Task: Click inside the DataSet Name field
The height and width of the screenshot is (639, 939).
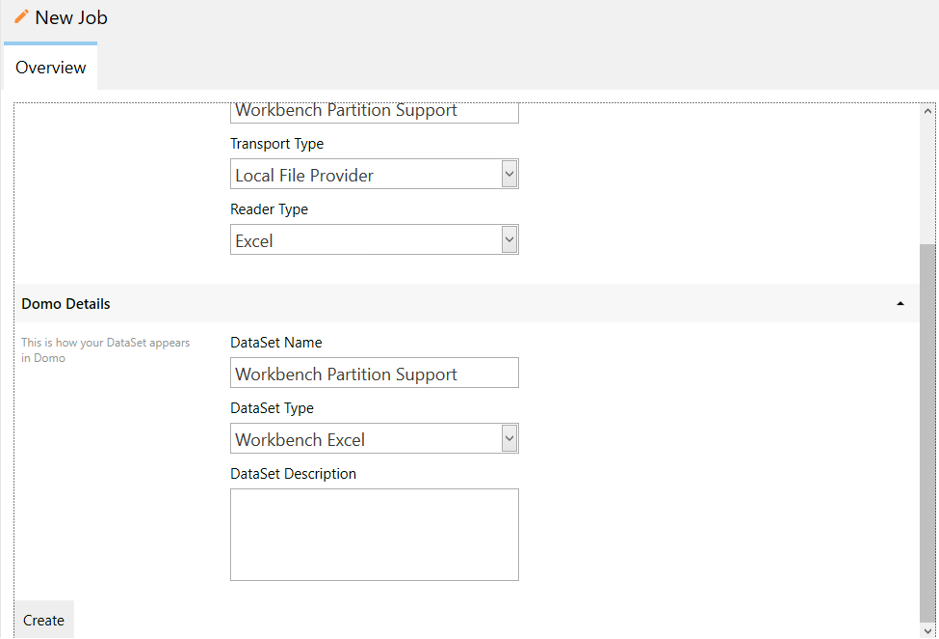Action: click(x=374, y=372)
